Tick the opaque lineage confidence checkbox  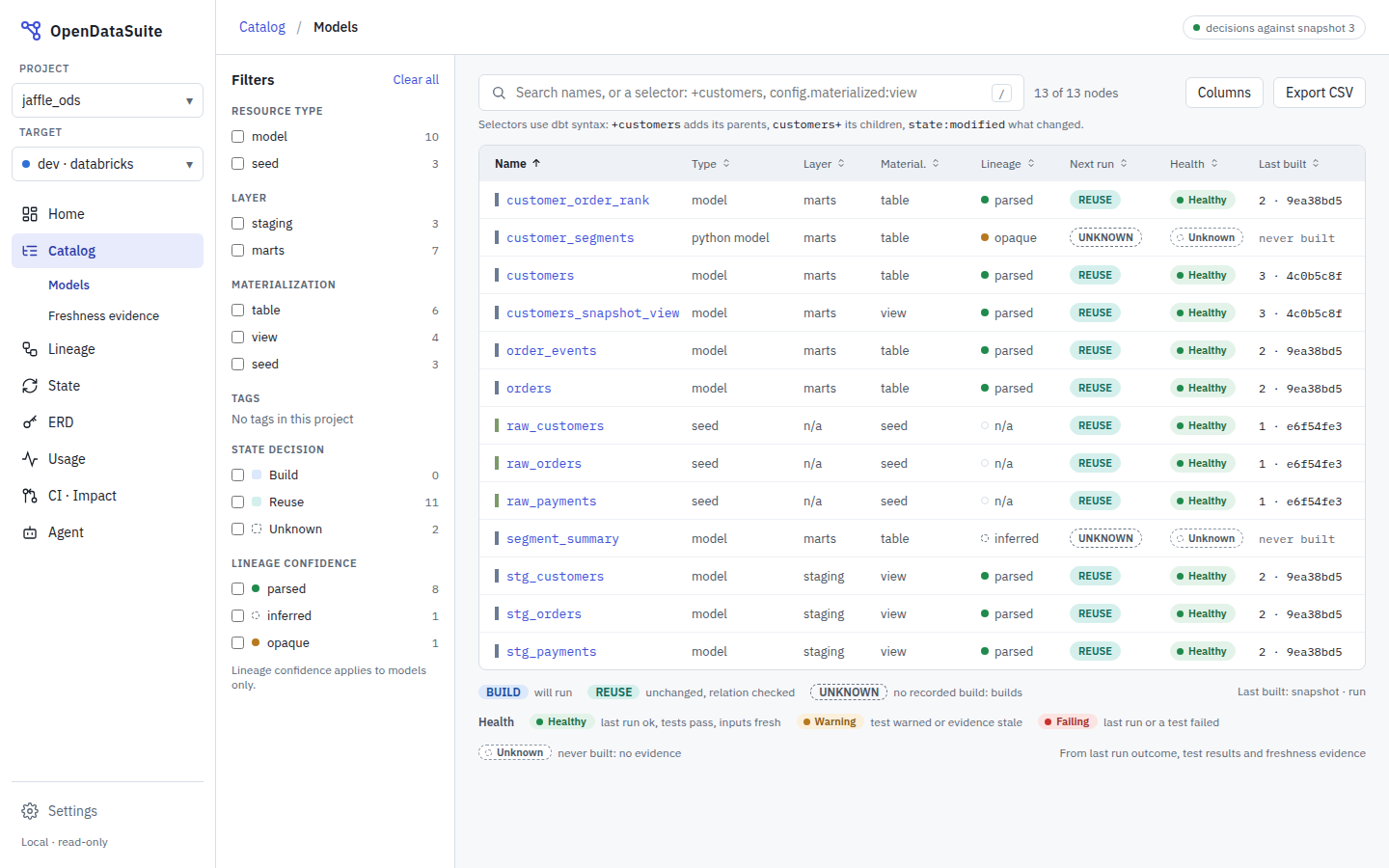tap(237, 643)
